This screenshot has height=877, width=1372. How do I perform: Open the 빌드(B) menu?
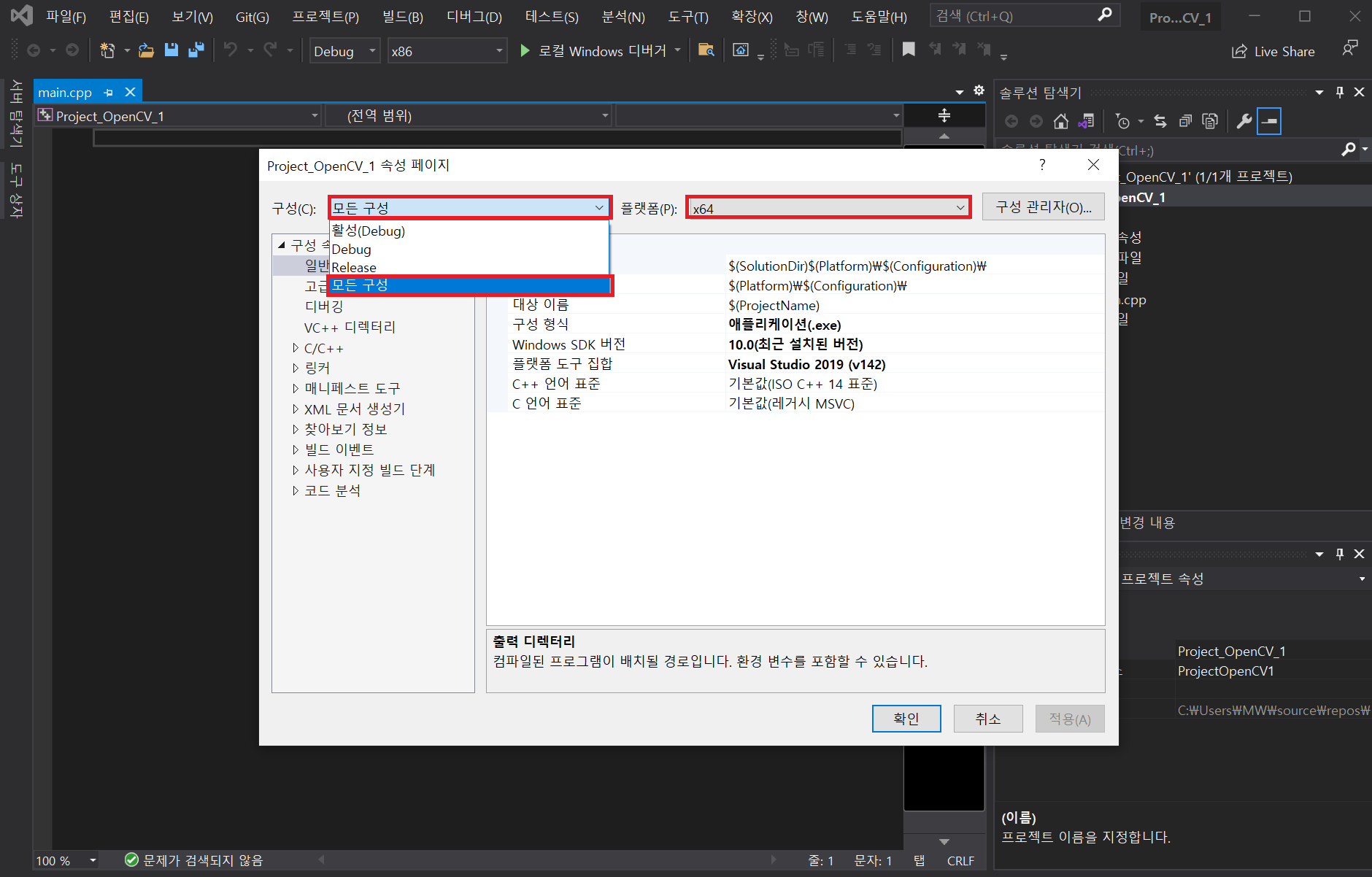pos(403,16)
